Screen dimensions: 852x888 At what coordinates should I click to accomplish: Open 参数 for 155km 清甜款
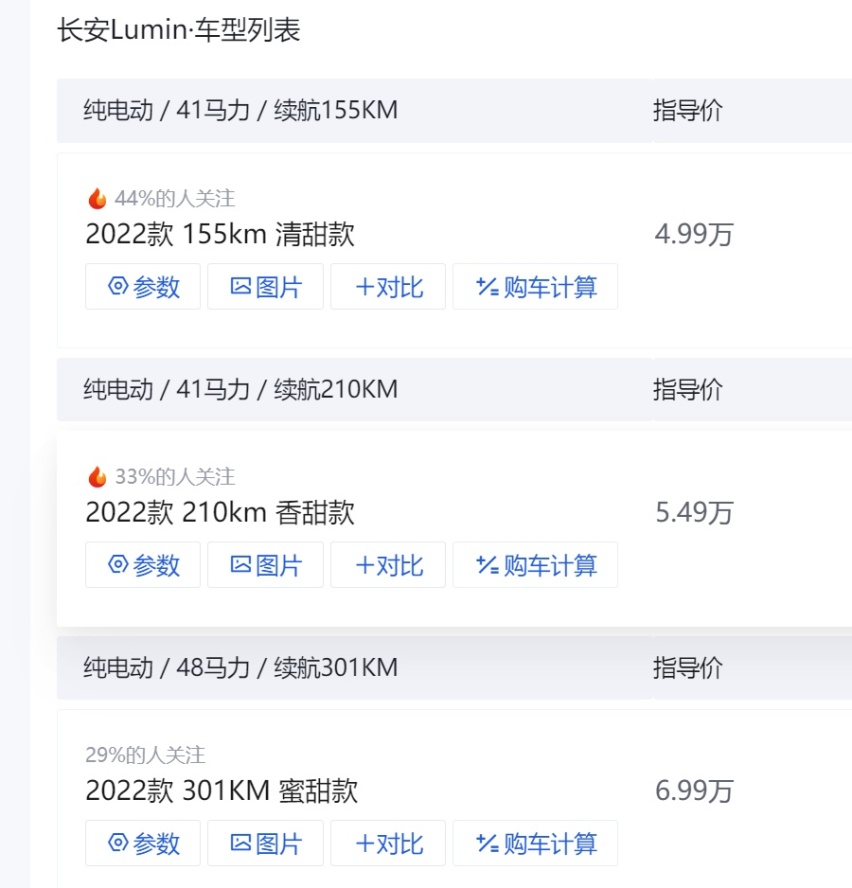[143, 287]
